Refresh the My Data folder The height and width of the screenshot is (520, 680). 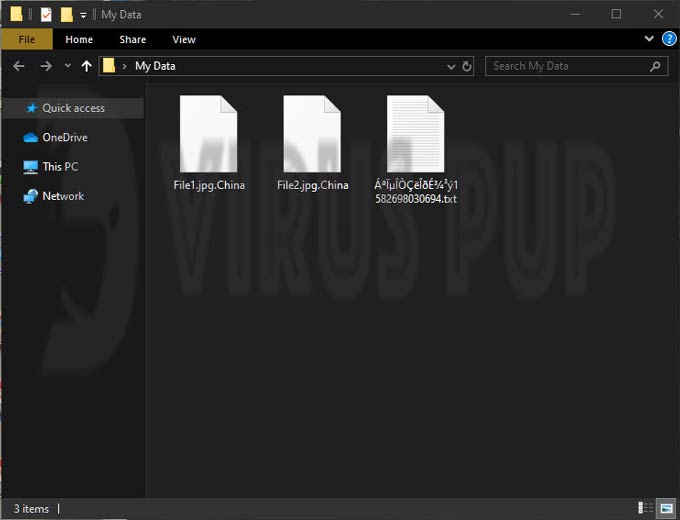pyautogui.click(x=467, y=66)
